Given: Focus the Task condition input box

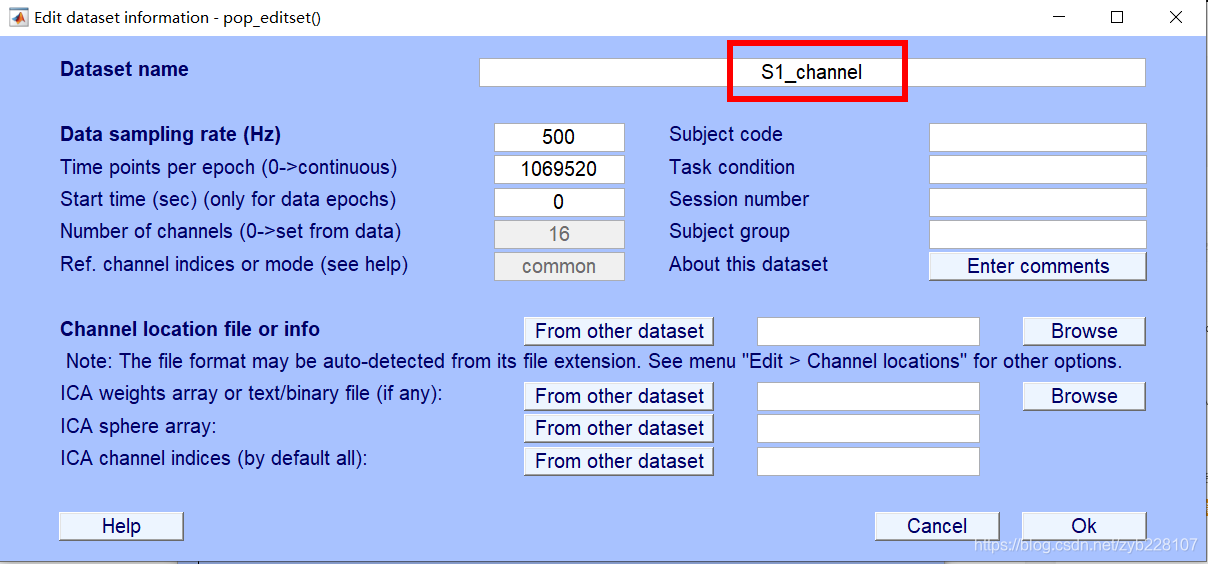Looking at the screenshot, I should pyautogui.click(x=1037, y=169).
